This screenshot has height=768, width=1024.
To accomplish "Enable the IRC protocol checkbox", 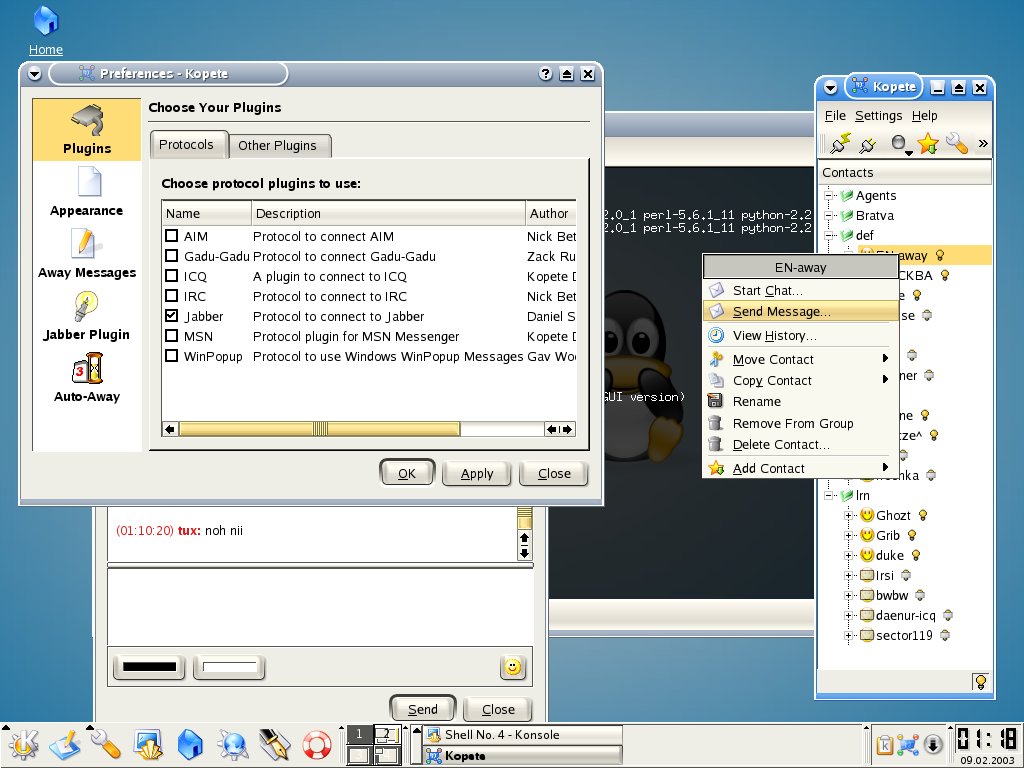I will pyautogui.click(x=172, y=296).
